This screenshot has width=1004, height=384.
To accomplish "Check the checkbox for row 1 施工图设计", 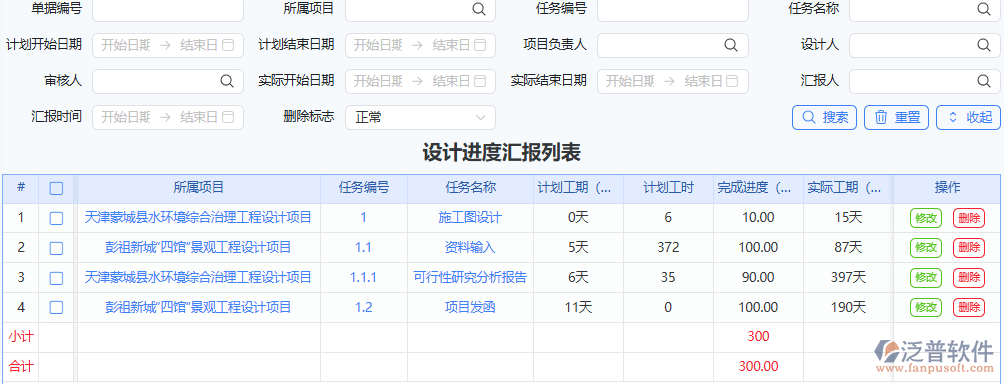I will 56,218.
